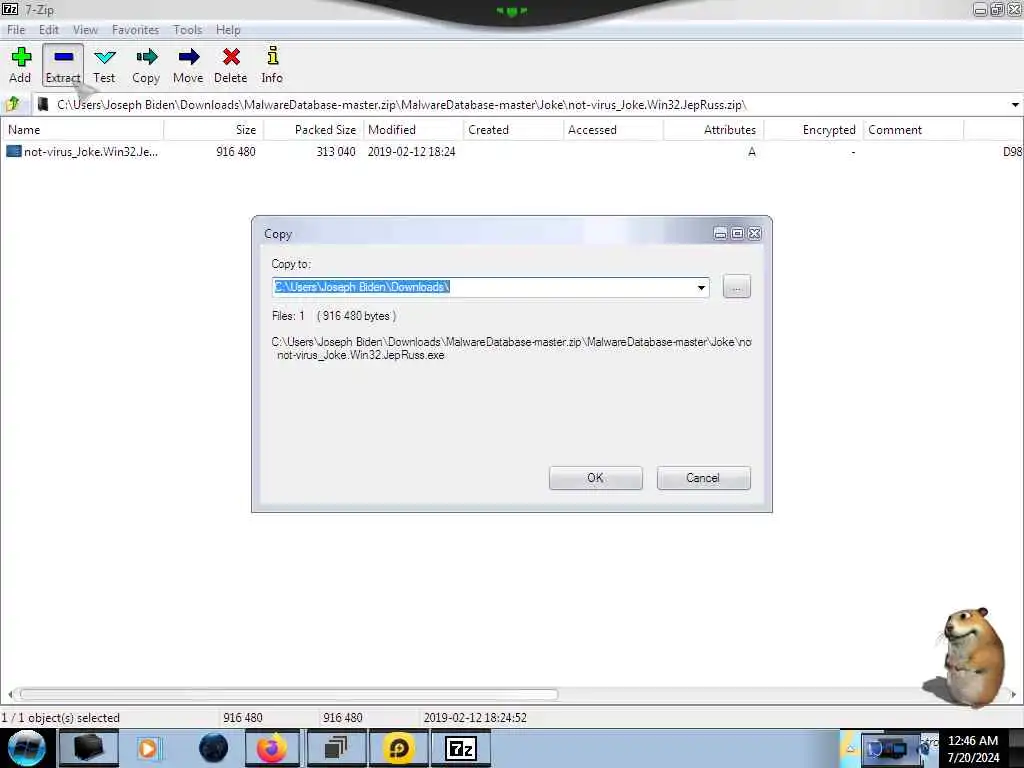Switch to 7-Zip taskbar button
This screenshot has height=768, width=1024.
[460, 748]
